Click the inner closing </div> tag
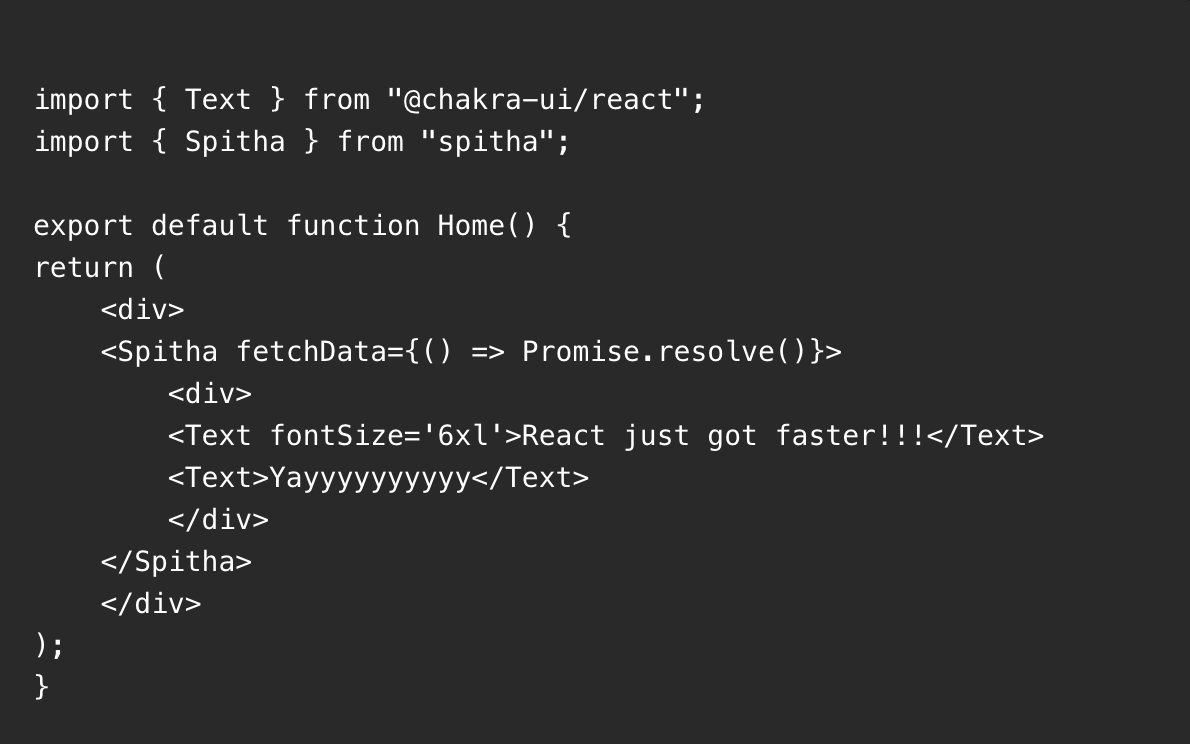 click(218, 520)
